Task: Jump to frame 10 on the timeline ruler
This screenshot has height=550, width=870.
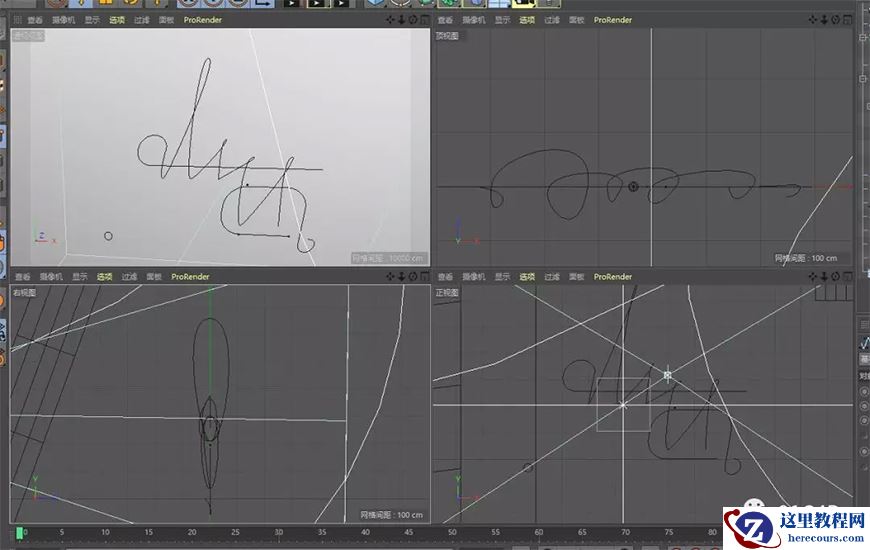Action: pos(105,532)
